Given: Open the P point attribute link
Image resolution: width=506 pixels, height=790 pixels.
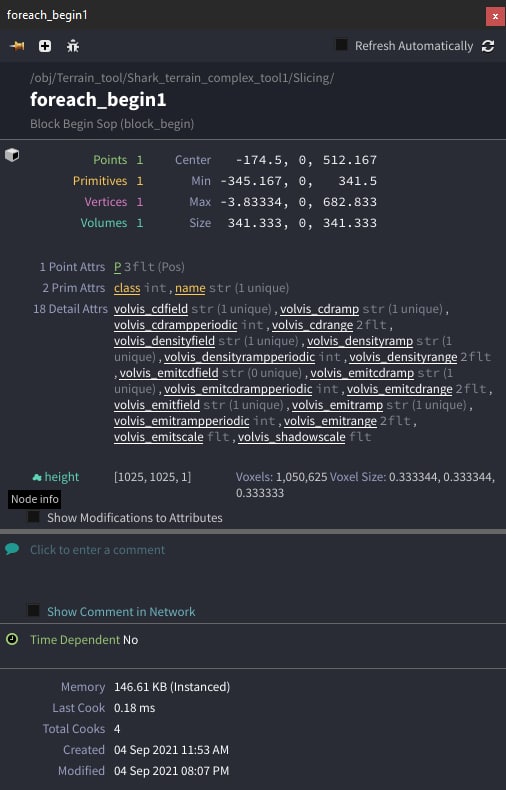Looking at the screenshot, I should (x=117, y=267).
